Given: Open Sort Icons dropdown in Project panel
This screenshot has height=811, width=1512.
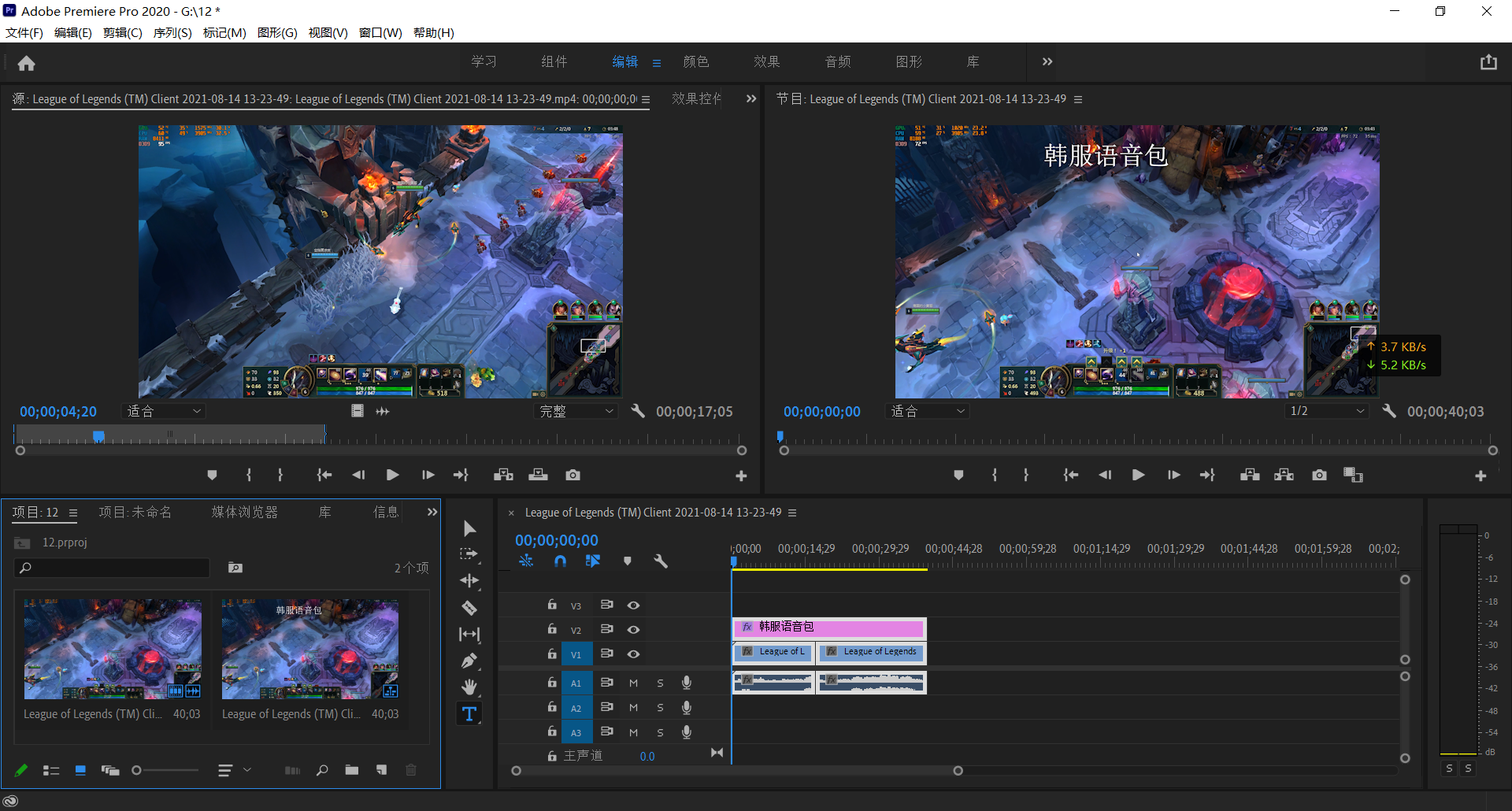Looking at the screenshot, I should [234, 770].
